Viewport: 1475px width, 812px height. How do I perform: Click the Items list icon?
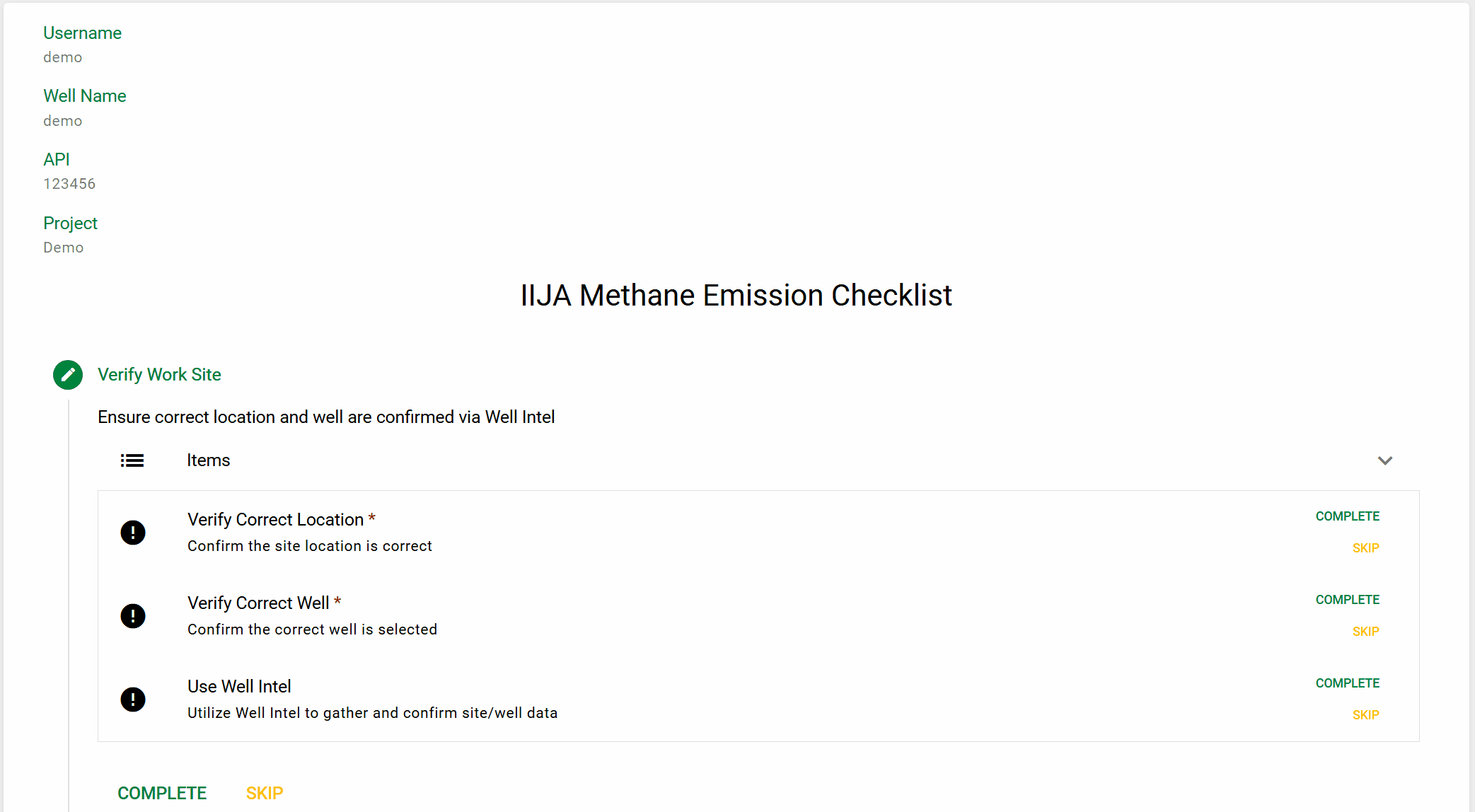132,460
